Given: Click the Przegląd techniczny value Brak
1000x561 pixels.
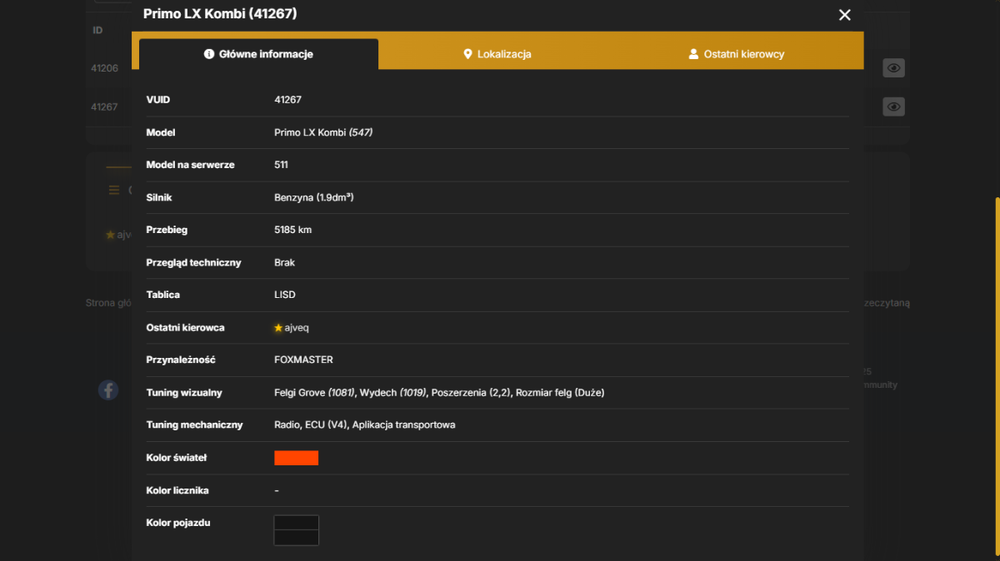Looking at the screenshot, I should [x=284, y=263].
